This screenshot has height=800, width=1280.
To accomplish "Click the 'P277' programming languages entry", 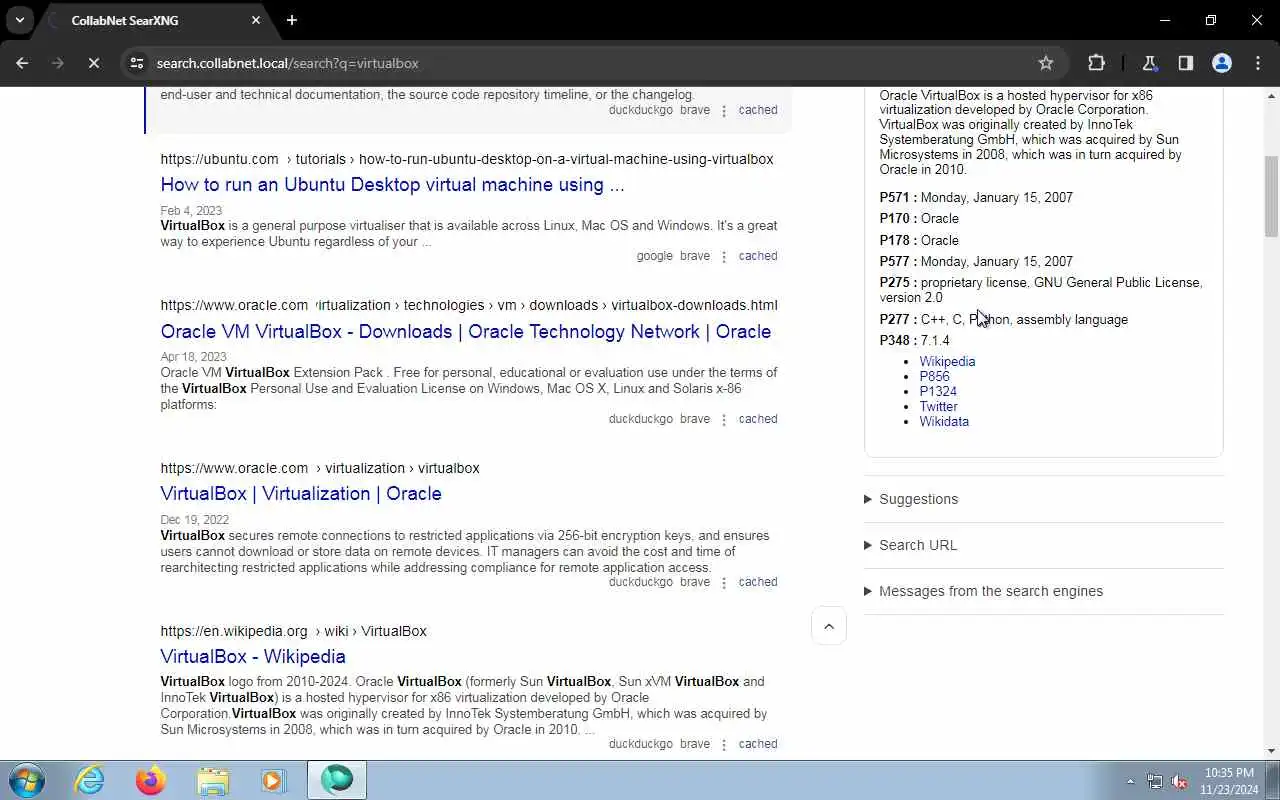I will click(1003, 320).
